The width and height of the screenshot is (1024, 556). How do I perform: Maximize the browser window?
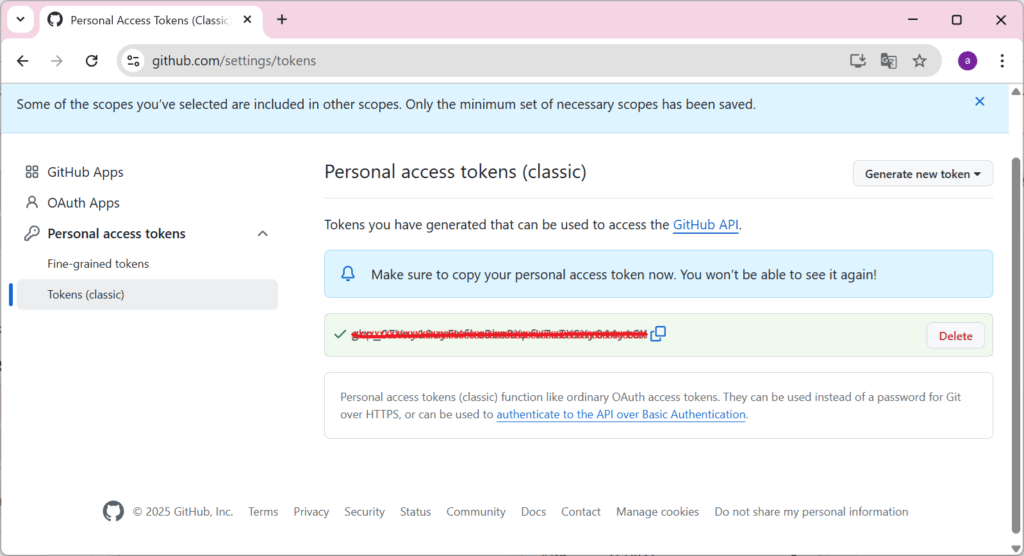point(957,20)
